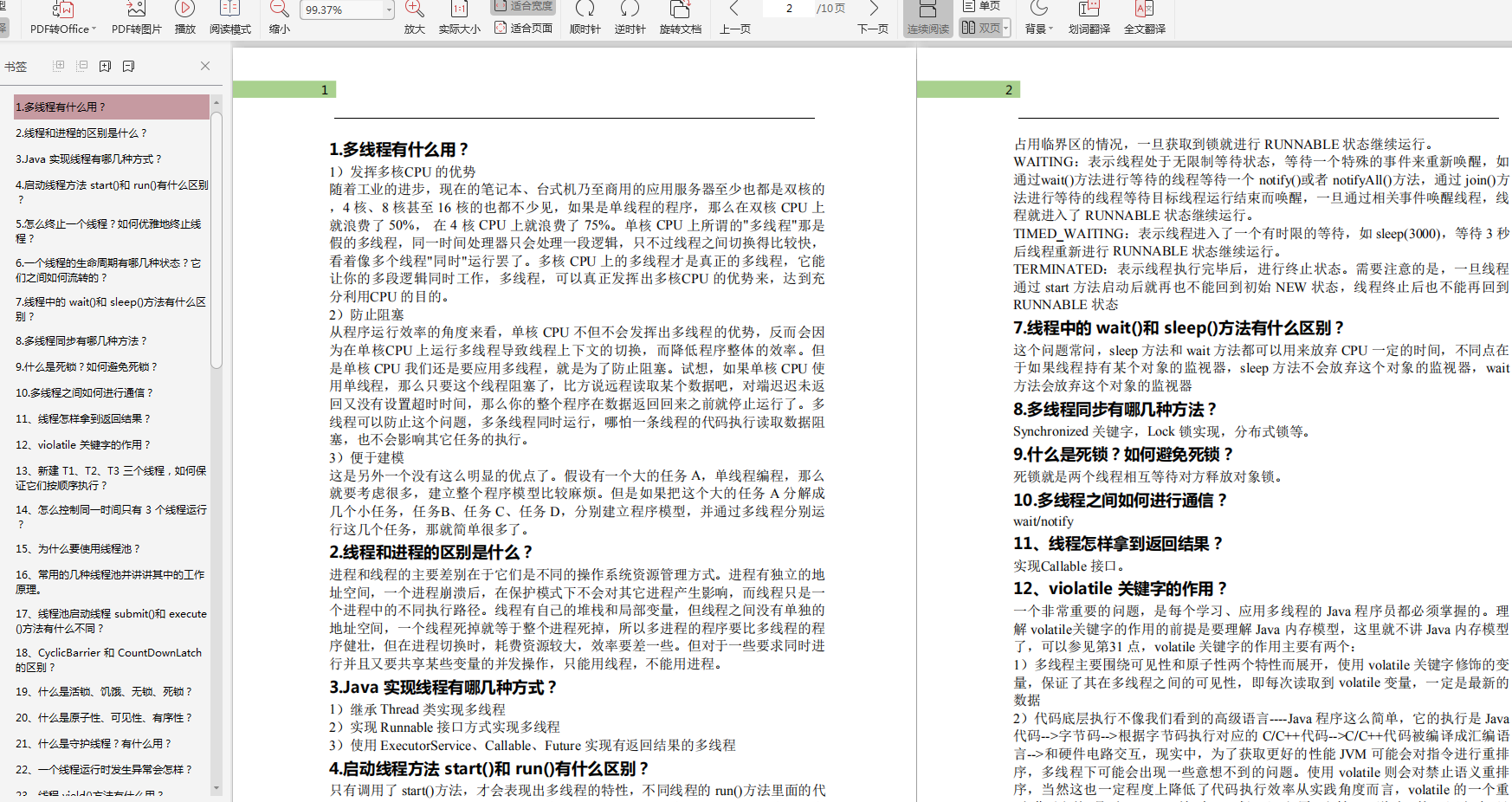
Task: Select bookmark 14、怎么控制同一时间只有 3 个线程运行
Action: [x=112, y=516]
